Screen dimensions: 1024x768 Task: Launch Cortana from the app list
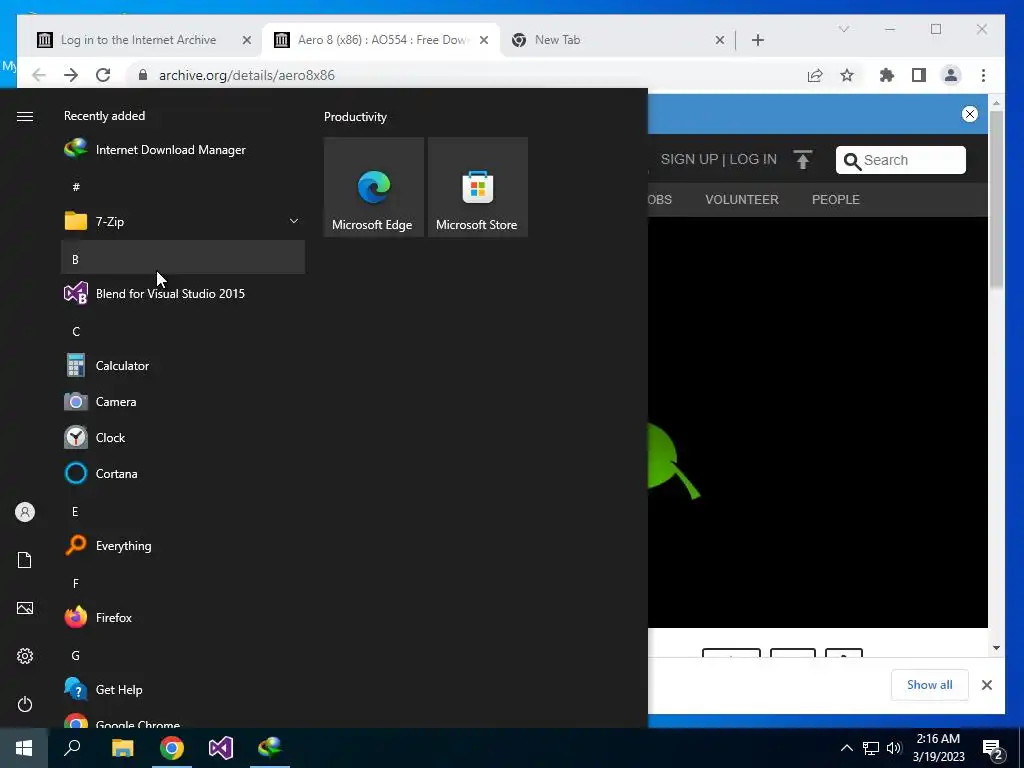[183, 473]
